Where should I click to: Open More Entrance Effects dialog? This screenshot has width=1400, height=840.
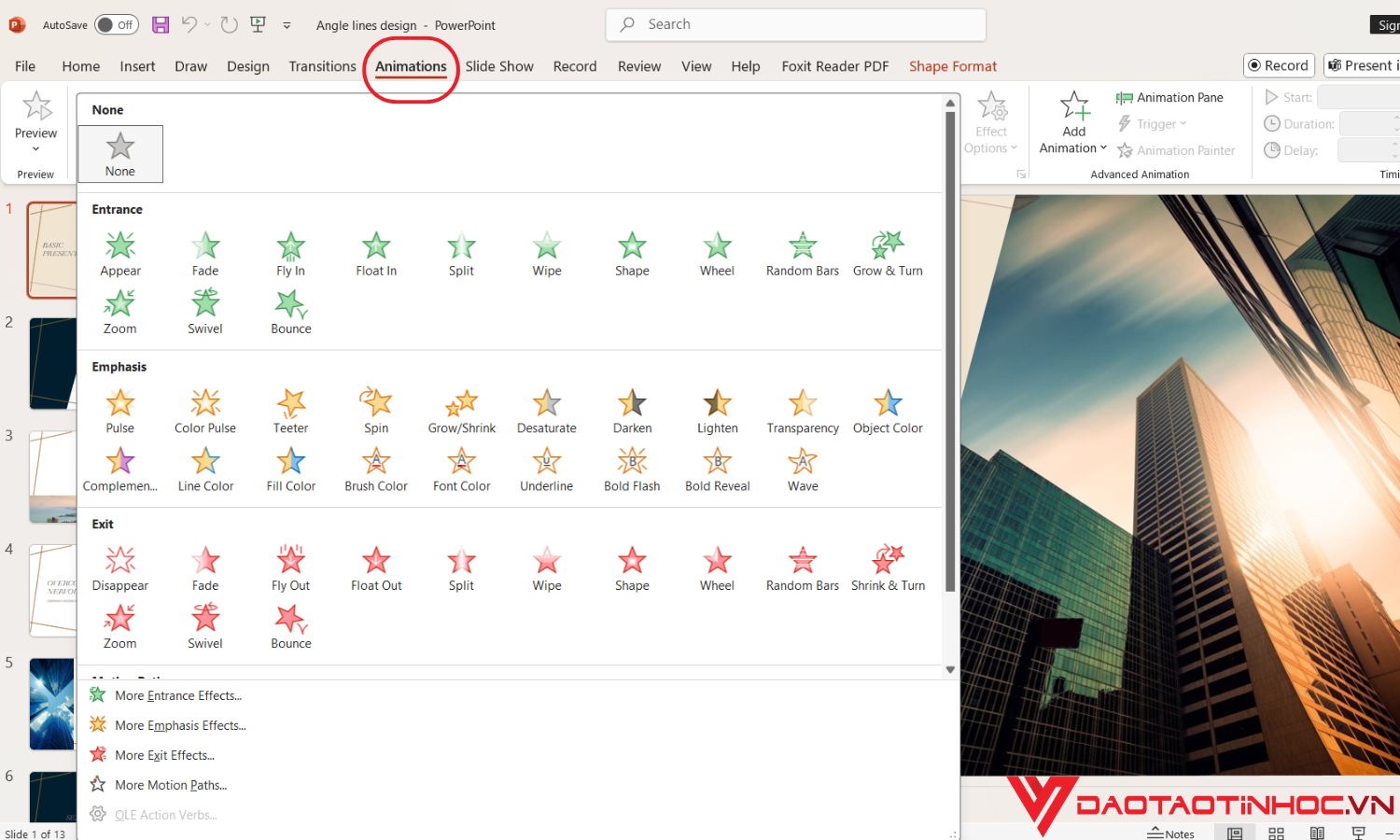pyautogui.click(x=177, y=695)
